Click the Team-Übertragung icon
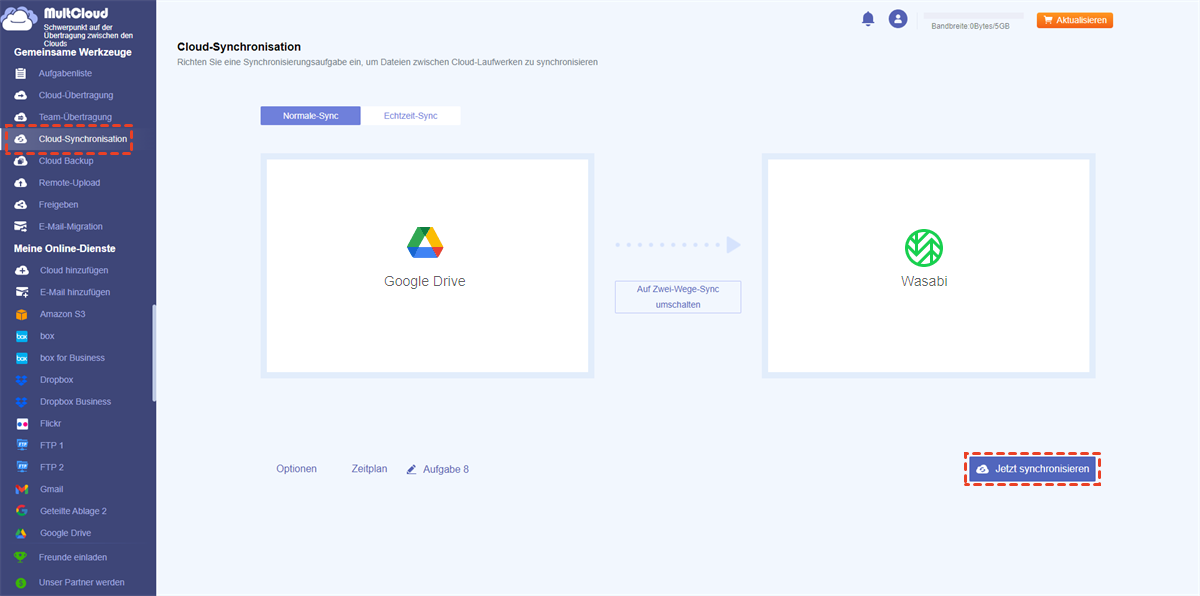Viewport: 1200px width, 596px height. click(x=21, y=117)
